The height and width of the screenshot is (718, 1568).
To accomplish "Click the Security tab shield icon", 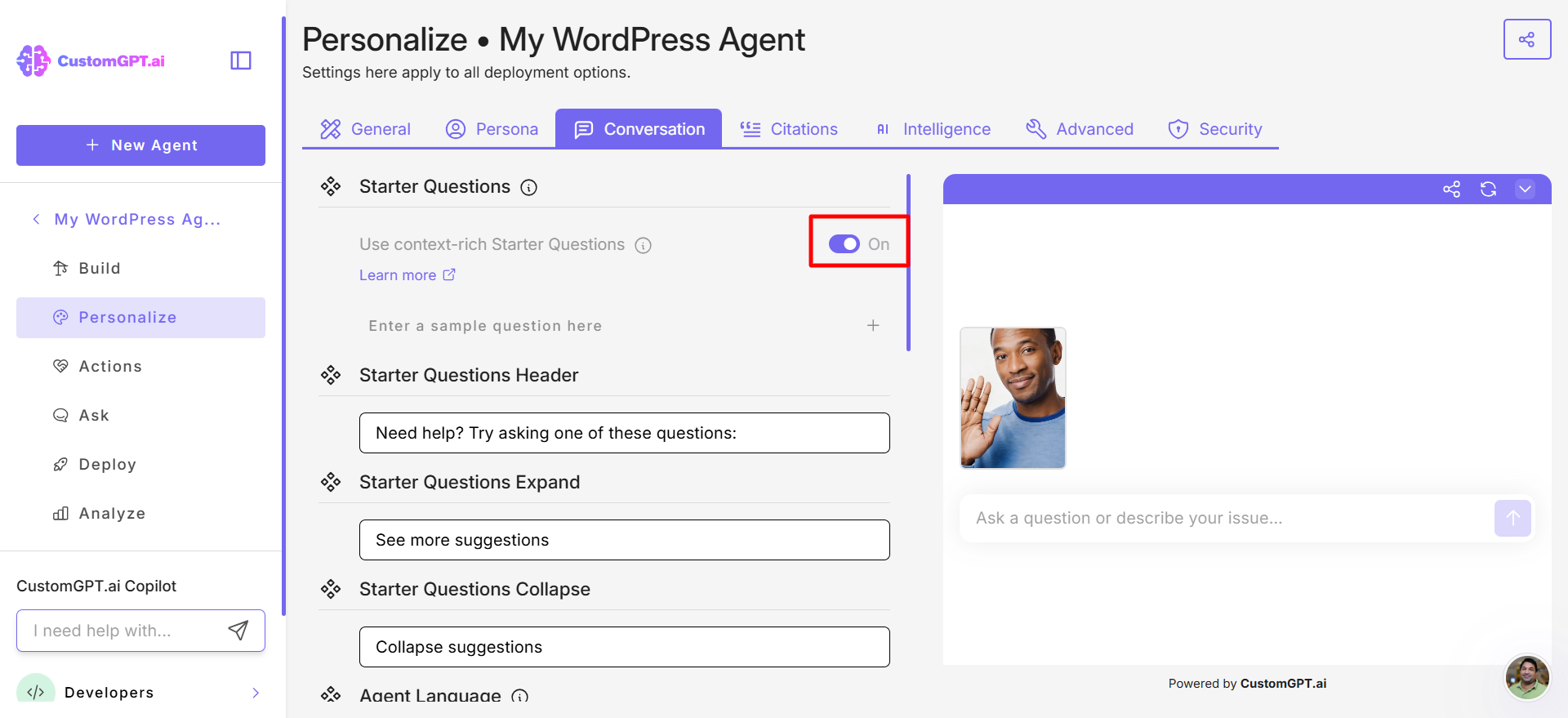I will point(1178,129).
